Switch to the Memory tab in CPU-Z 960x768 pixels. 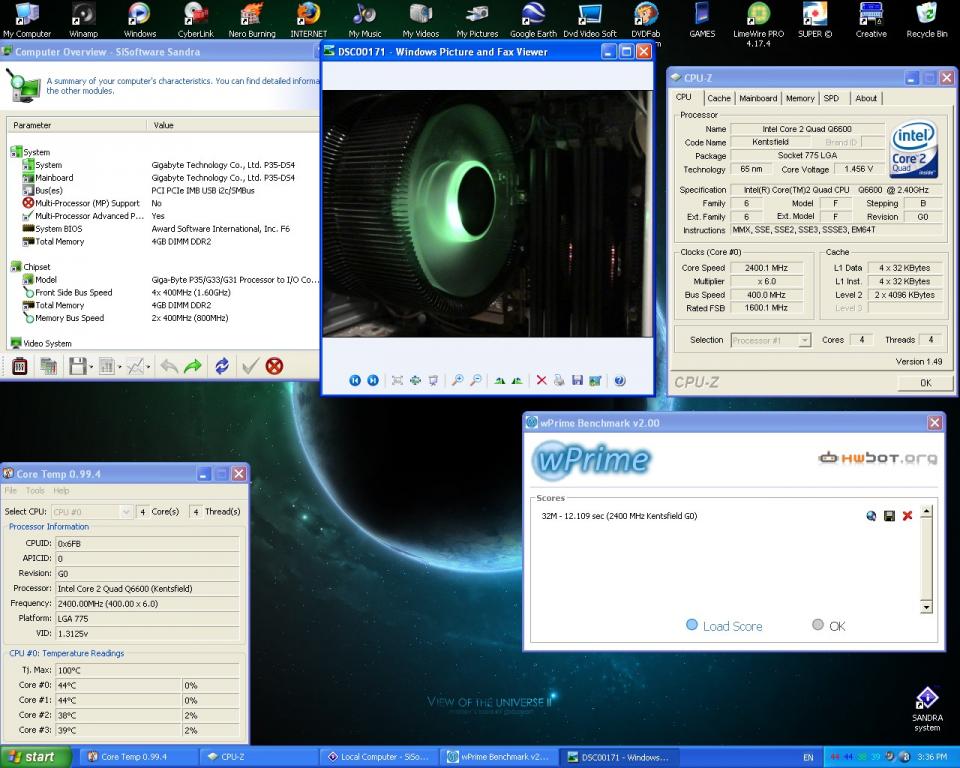tap(800, 98)
